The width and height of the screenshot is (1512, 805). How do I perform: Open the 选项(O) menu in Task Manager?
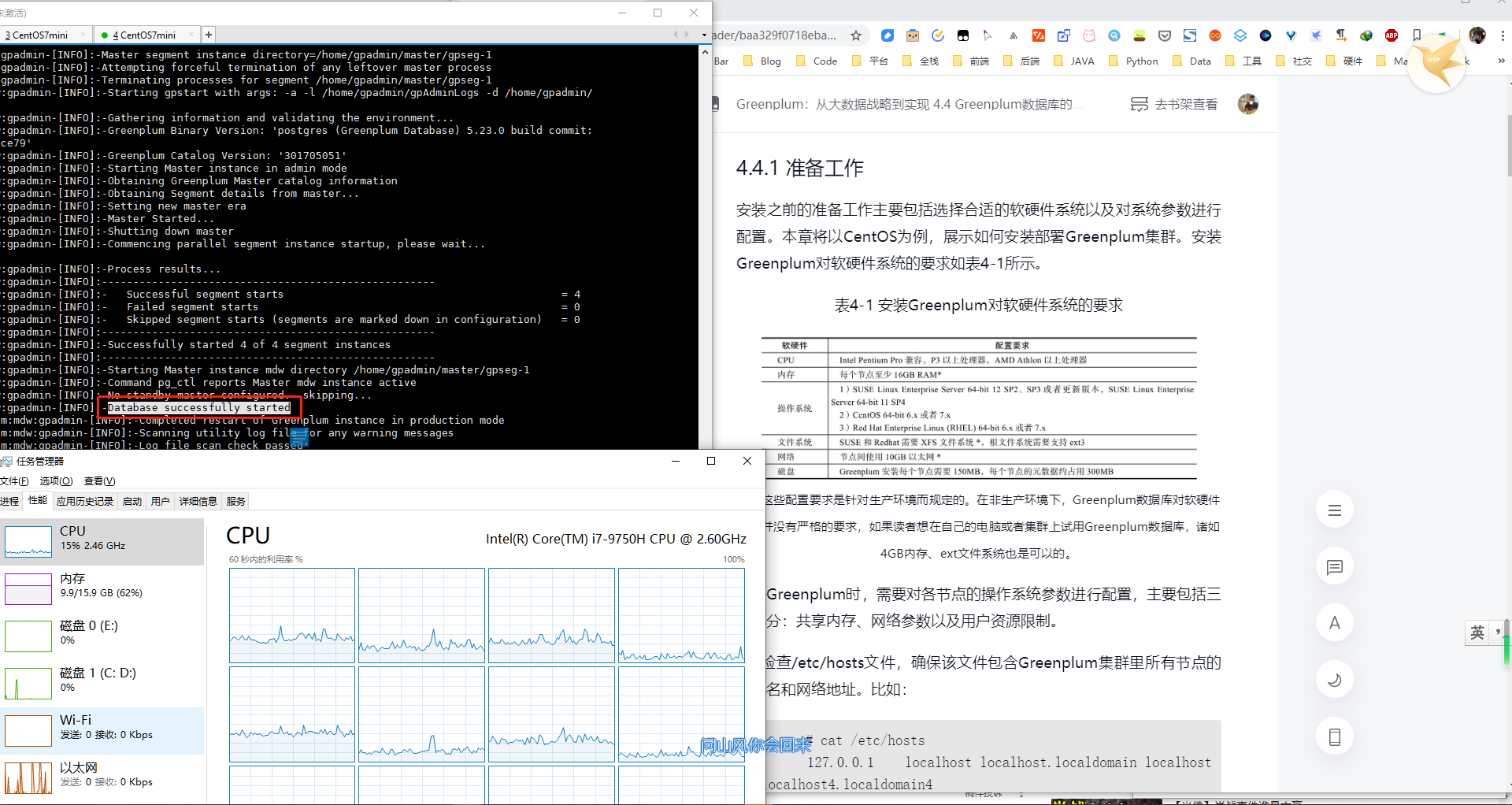56,481
